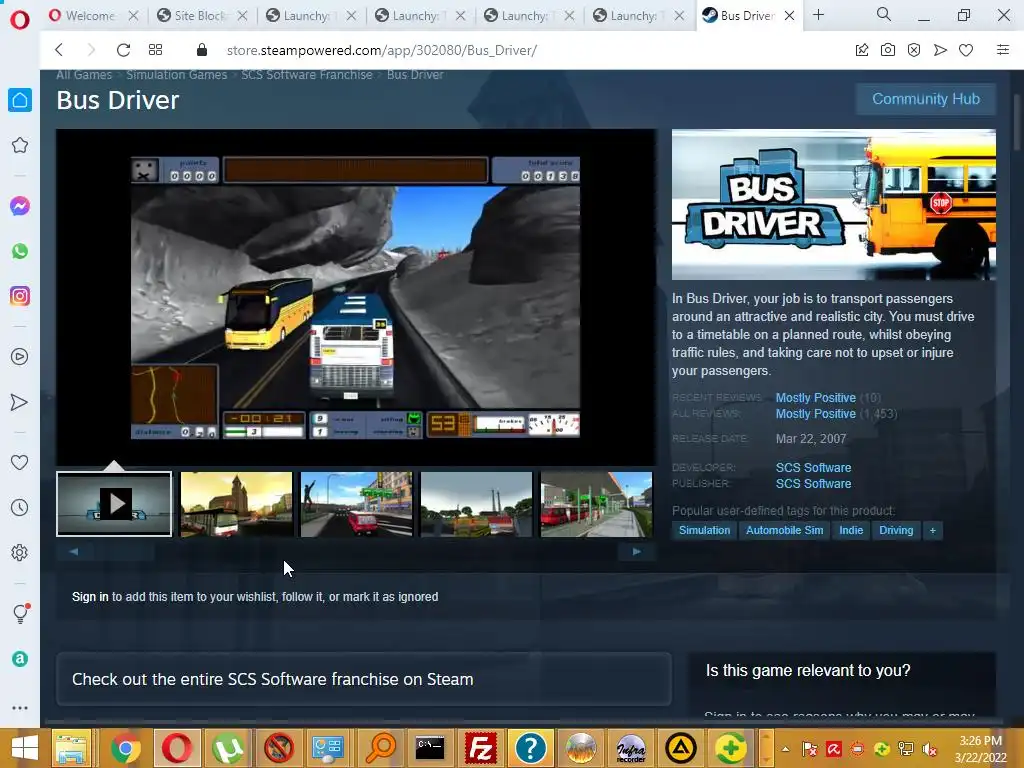The width and height of the screenshot is (1024, 768).
Task: Open the Easy Setup menu icon
Action: (1002, 50)
